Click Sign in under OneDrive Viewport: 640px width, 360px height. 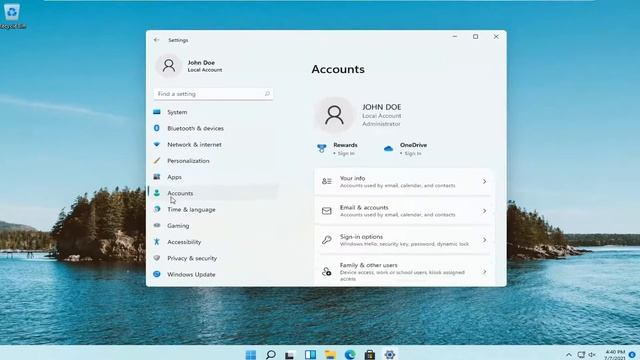point(413,153)
